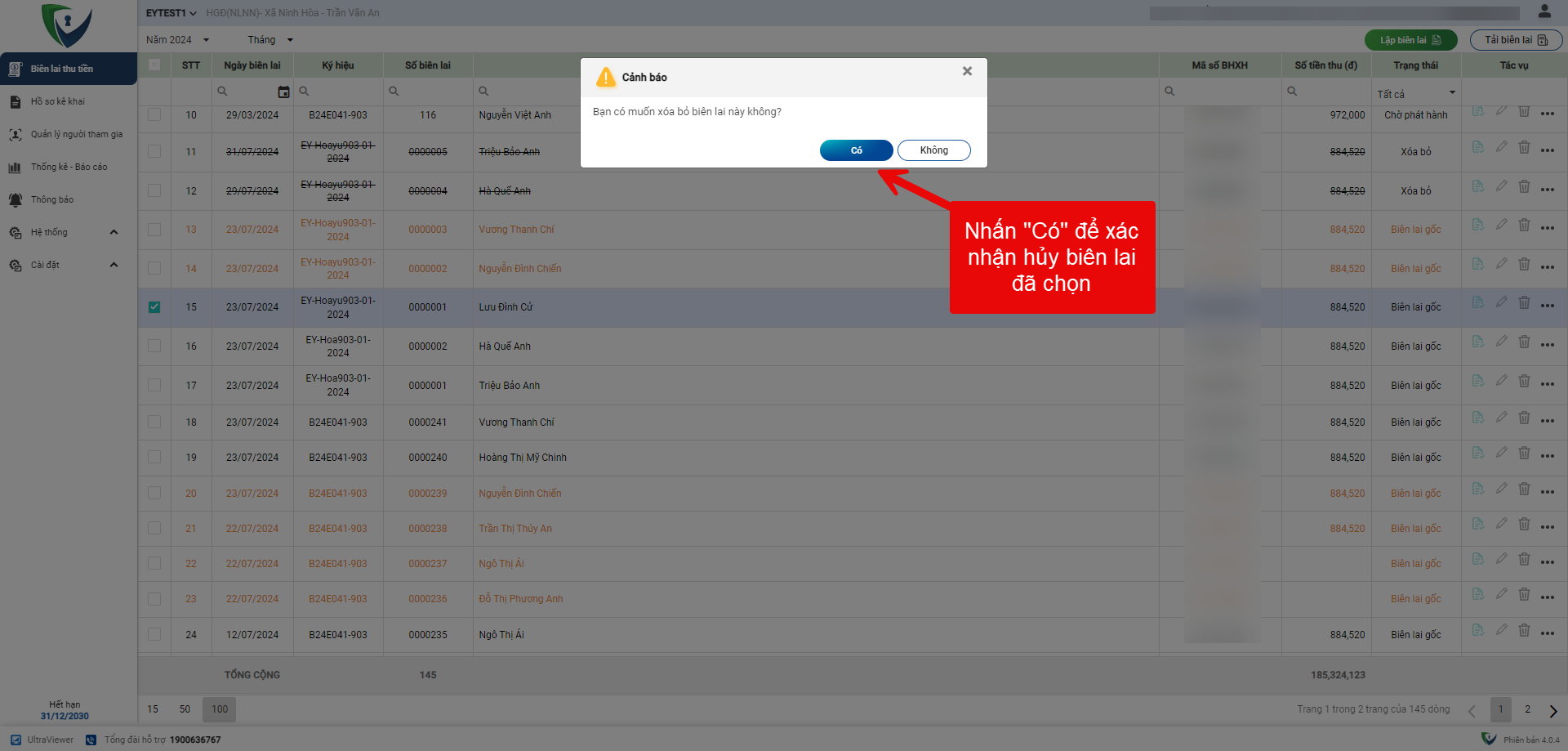
Task: Confirm deletion by pressing Có
Action: point(856,150)
